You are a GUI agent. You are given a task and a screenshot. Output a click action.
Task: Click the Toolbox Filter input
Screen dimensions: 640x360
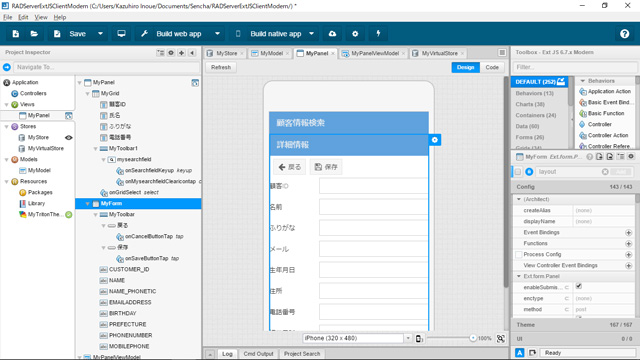click(575, 67)
